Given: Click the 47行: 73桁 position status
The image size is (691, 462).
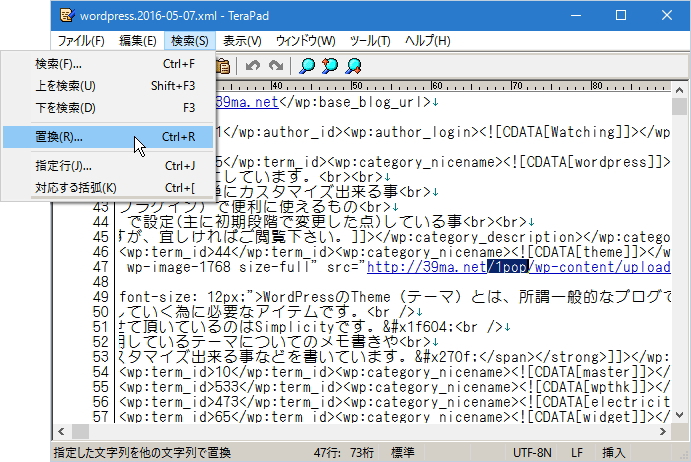Looking at the screenshot, I should click(344, 453).
